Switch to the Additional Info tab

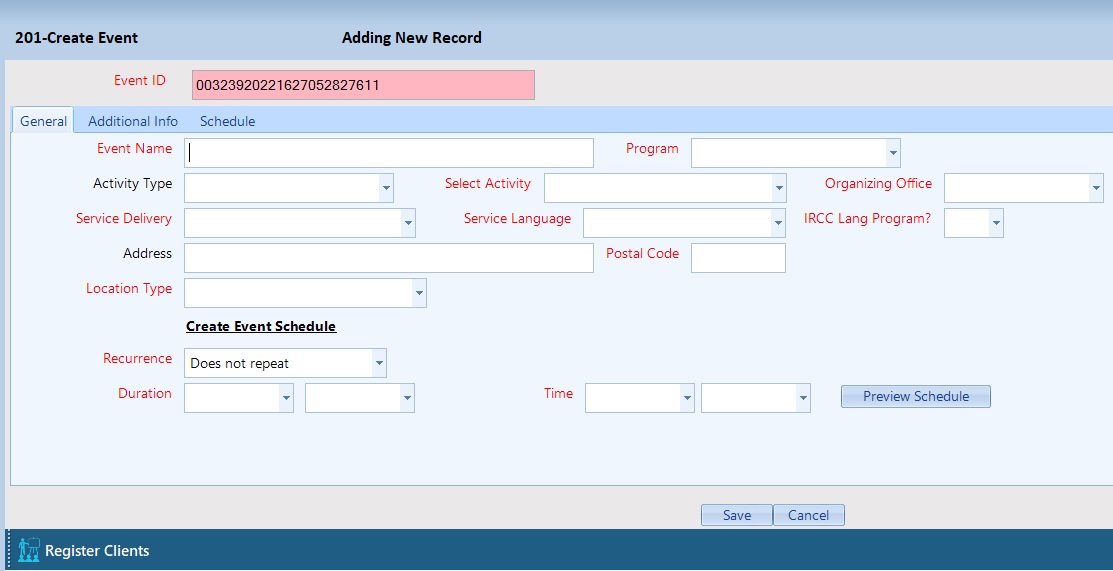coord(133,121)
